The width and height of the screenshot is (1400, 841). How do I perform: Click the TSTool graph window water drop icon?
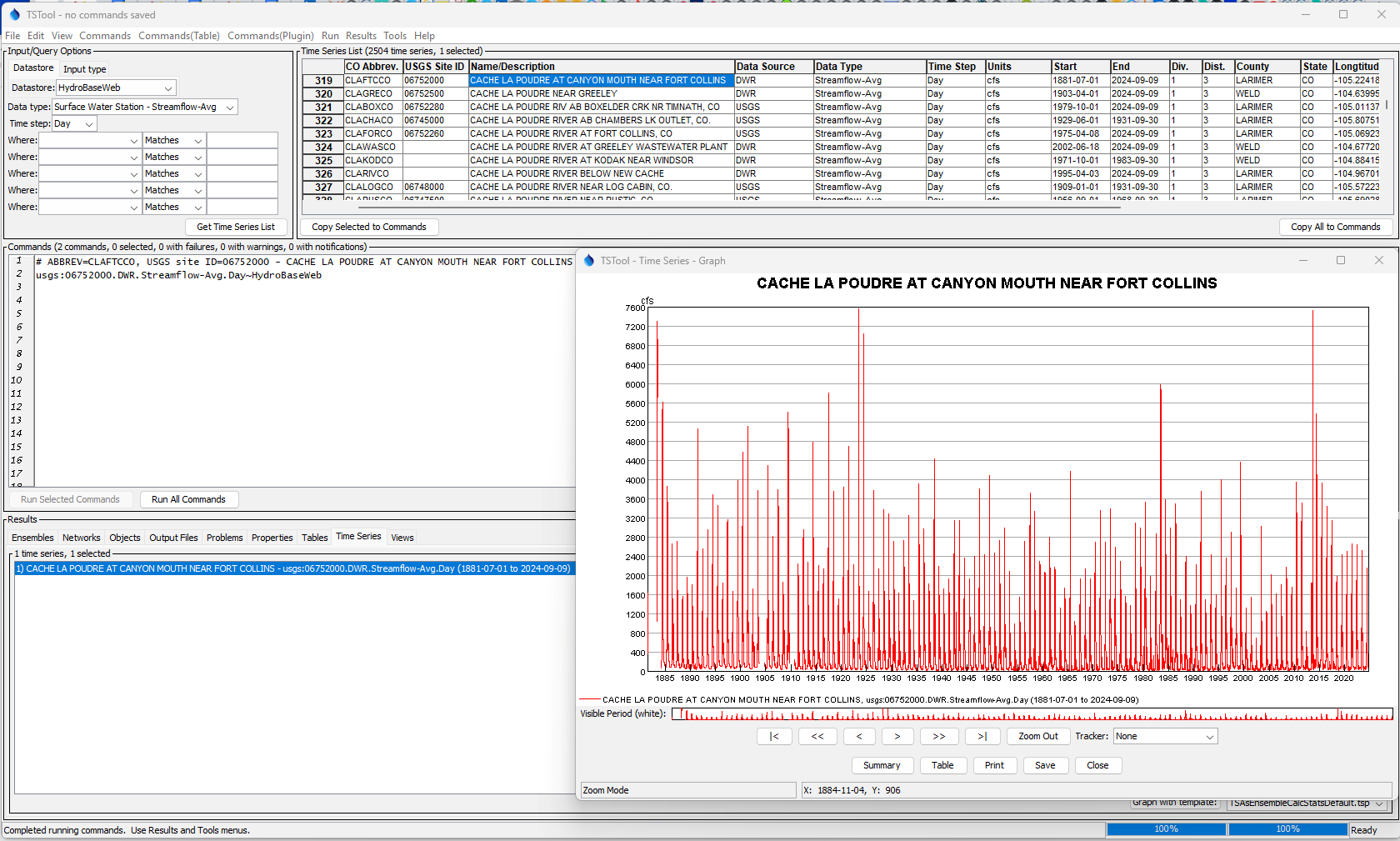(x=589, y=261)
